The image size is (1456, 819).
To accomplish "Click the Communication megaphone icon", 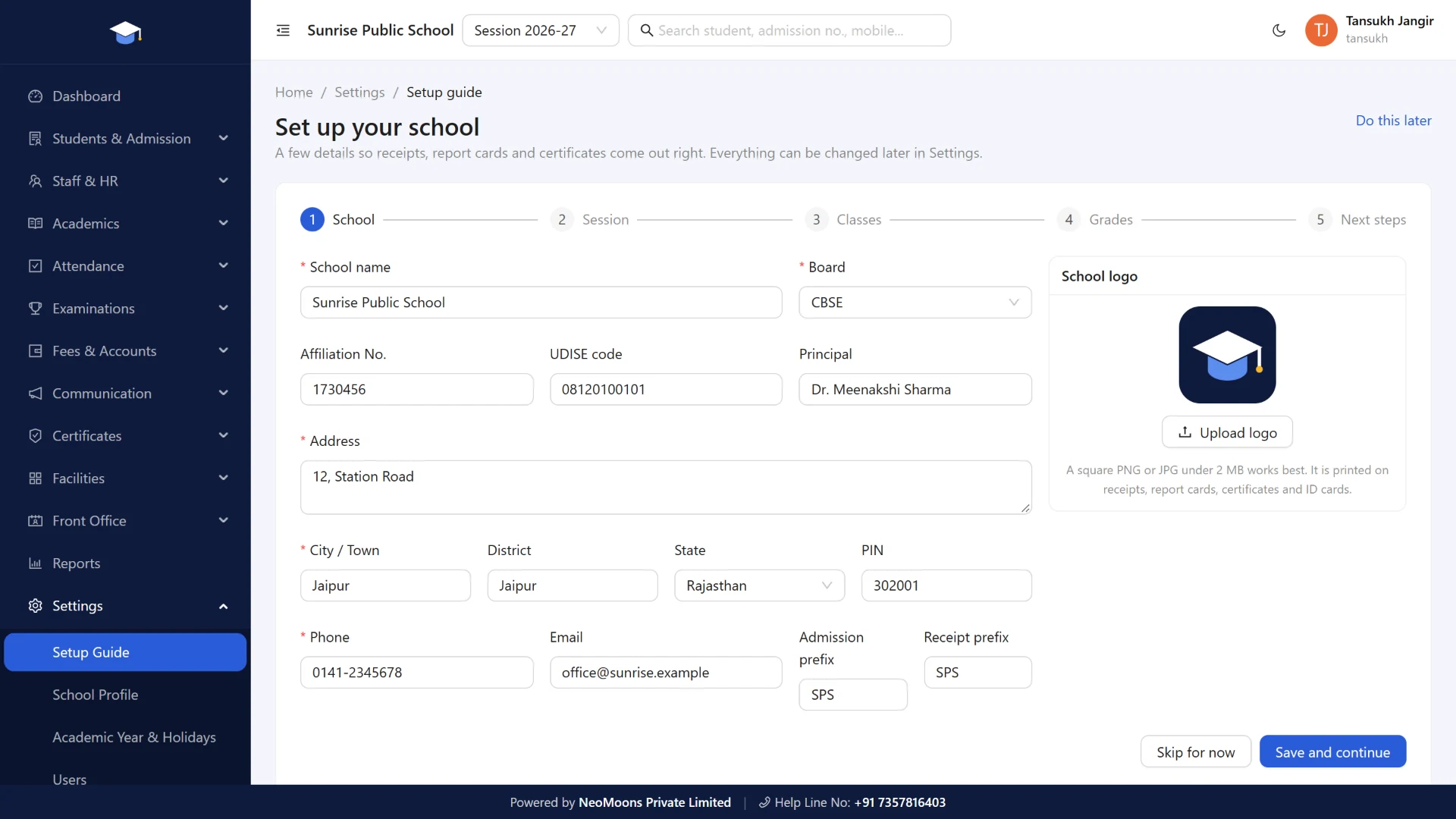I will point(35,394).
